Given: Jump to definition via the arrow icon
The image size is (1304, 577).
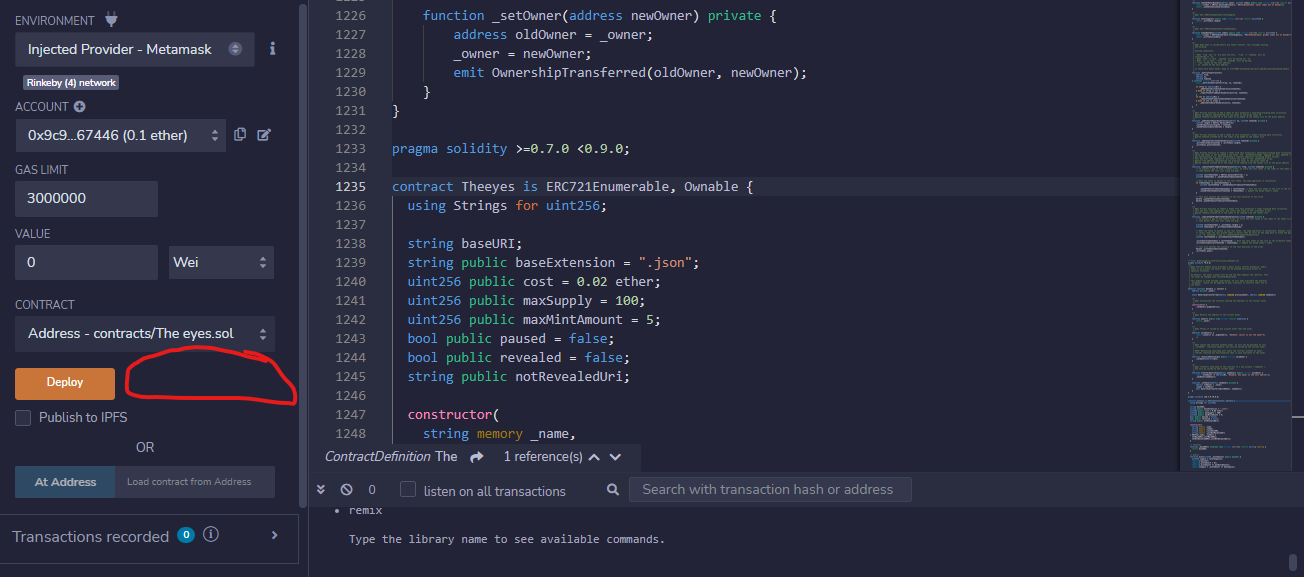Looking at the screenshot, I should (477, 457).
